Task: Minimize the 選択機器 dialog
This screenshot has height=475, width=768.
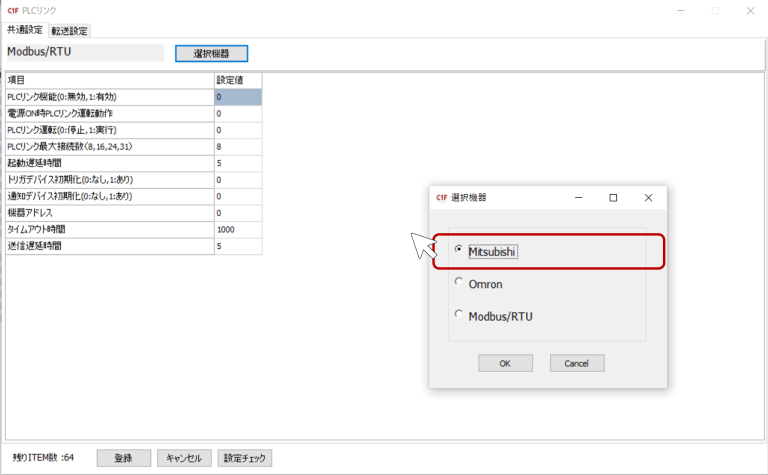Action: [x=579, y=198]
